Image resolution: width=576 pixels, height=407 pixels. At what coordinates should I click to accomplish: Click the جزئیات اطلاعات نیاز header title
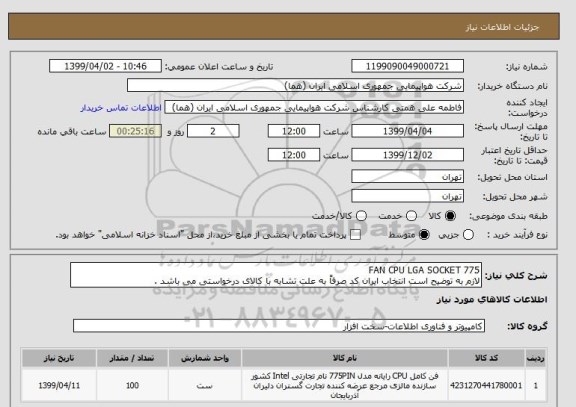click(502, 28)
